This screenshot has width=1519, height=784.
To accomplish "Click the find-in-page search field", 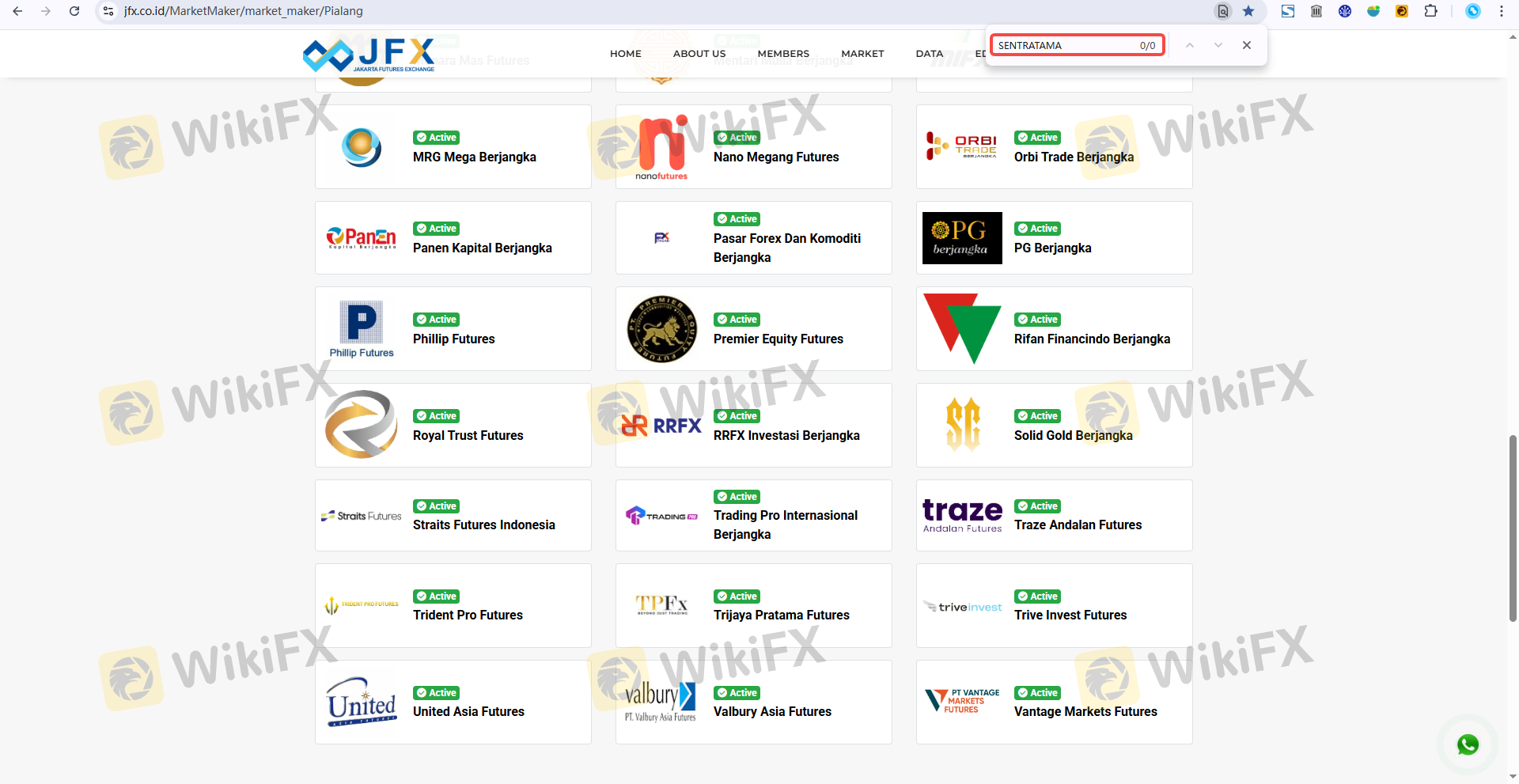I will (1064, 45).
